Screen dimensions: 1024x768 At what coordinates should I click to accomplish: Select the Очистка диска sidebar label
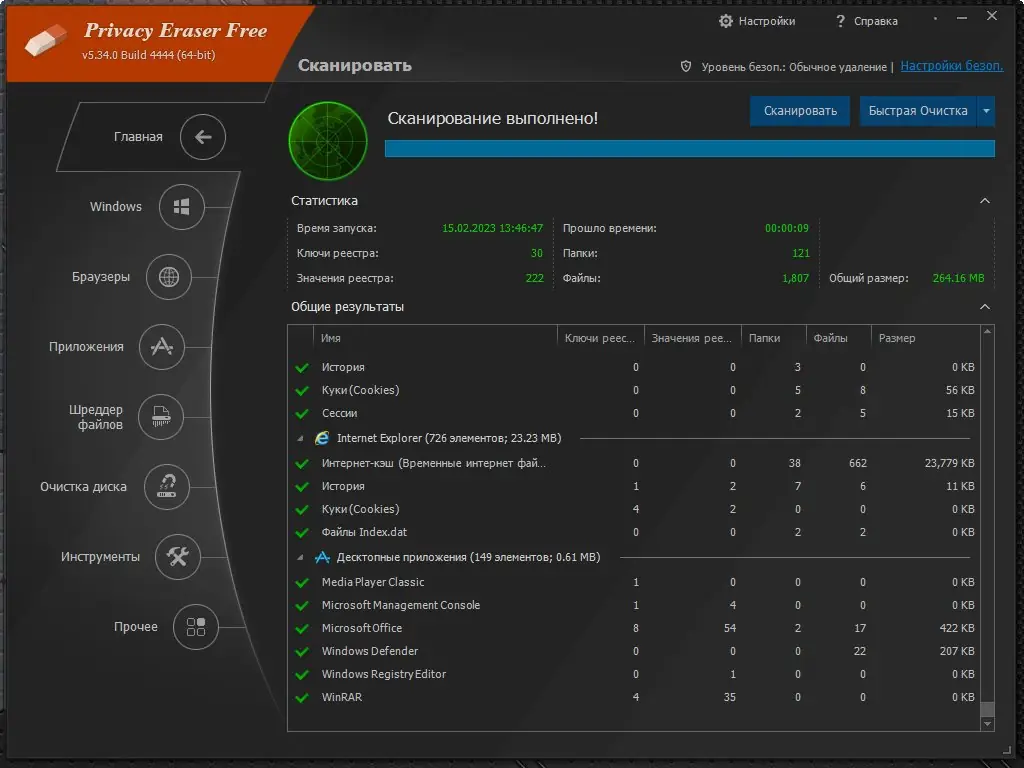coord(83,487)
